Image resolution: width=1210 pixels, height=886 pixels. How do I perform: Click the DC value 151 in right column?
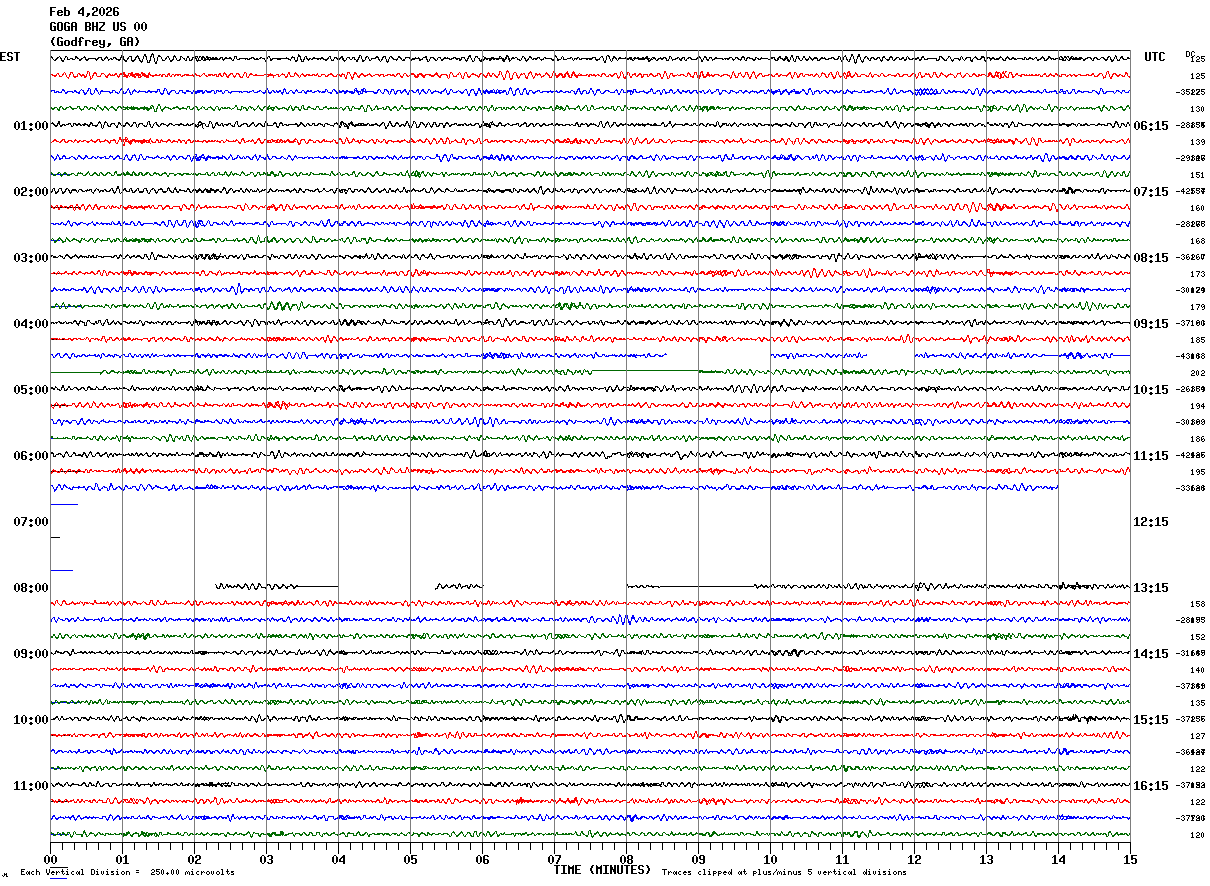[1197, 175]
